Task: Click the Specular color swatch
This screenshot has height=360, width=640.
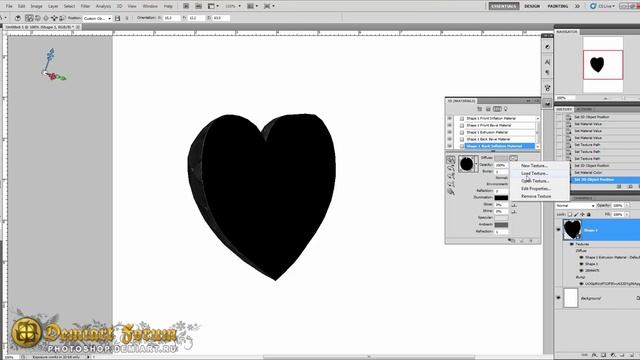Action: (501, 218)
